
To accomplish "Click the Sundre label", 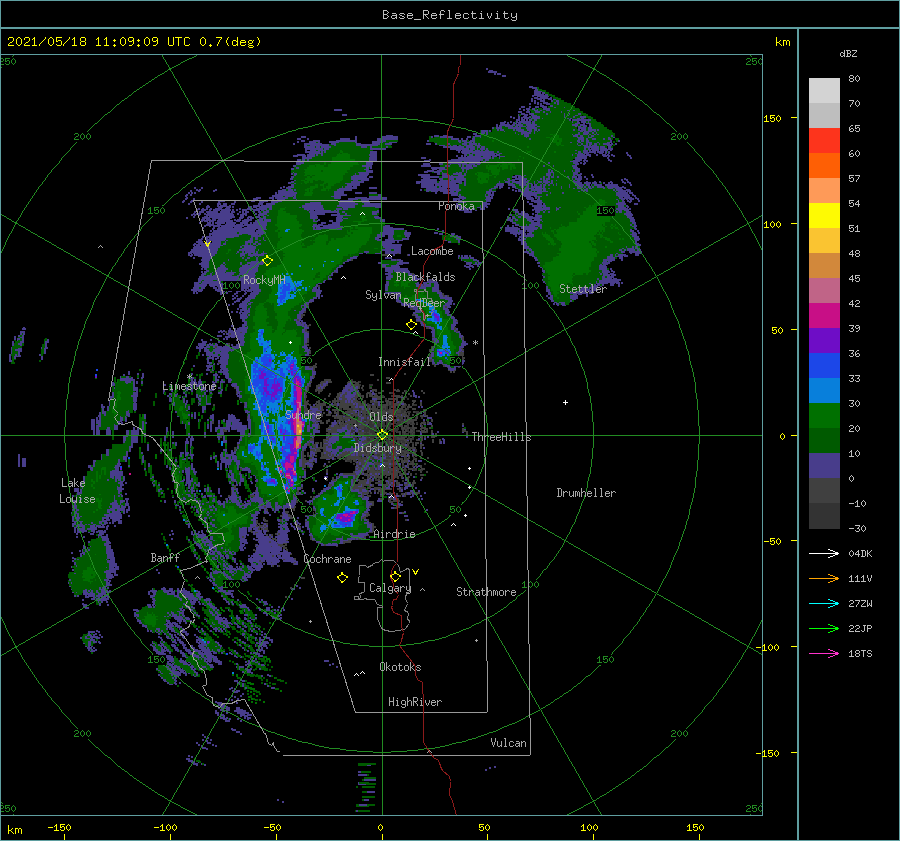I will pos(303,415).
